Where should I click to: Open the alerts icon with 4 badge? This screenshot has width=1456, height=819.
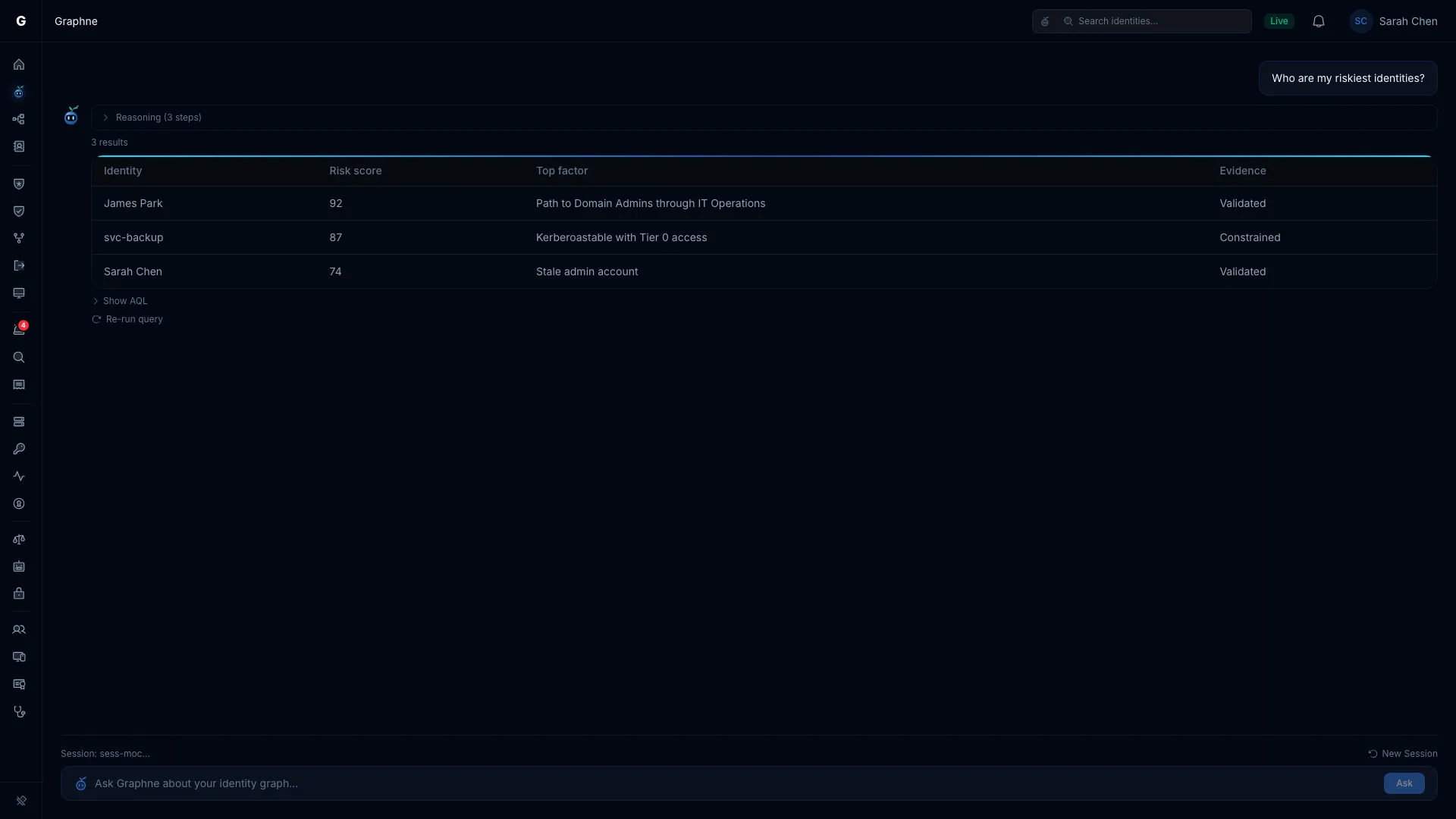tap(19, 329)
